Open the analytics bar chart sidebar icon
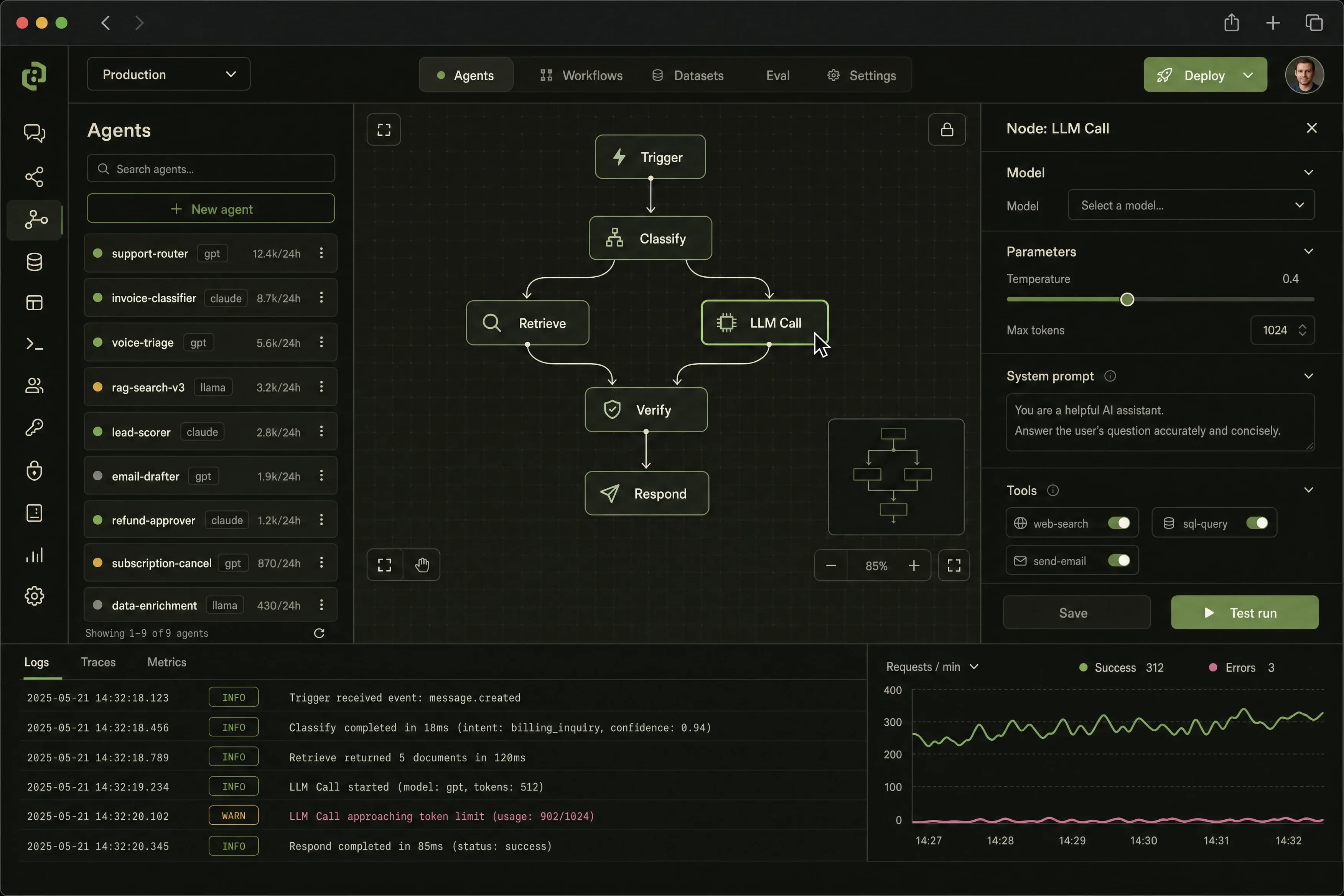1344x896 pixels. tap(34, 555)
